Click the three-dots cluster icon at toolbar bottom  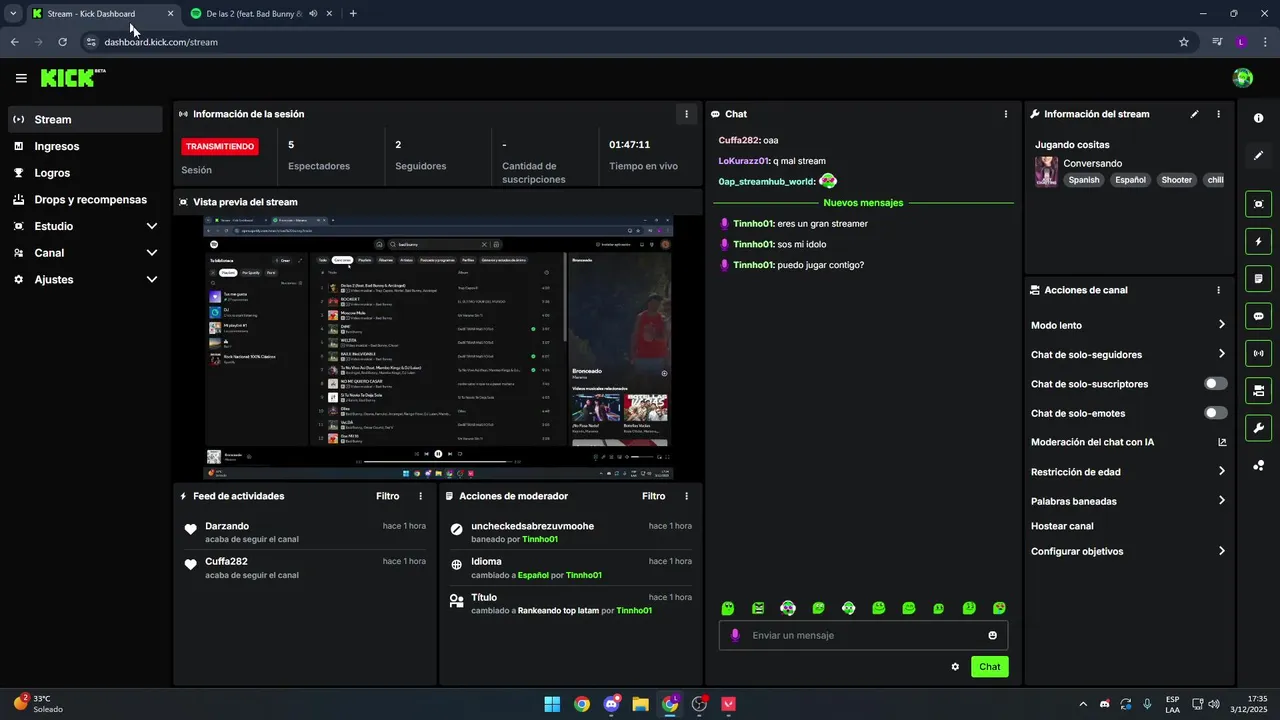1258,466
